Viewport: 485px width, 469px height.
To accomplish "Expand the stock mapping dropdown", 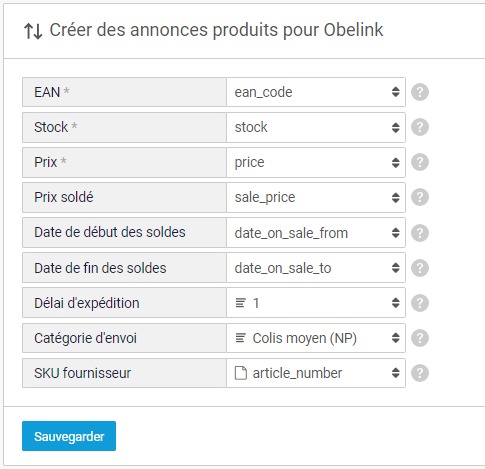I will point(316,127).
